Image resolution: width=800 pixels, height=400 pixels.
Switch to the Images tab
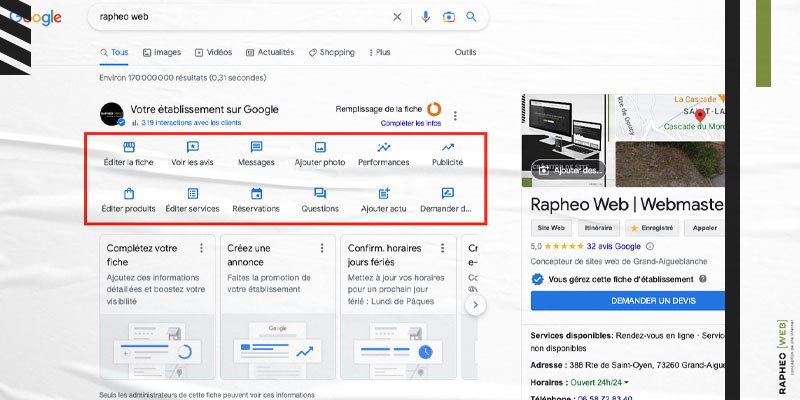(162, 52)
